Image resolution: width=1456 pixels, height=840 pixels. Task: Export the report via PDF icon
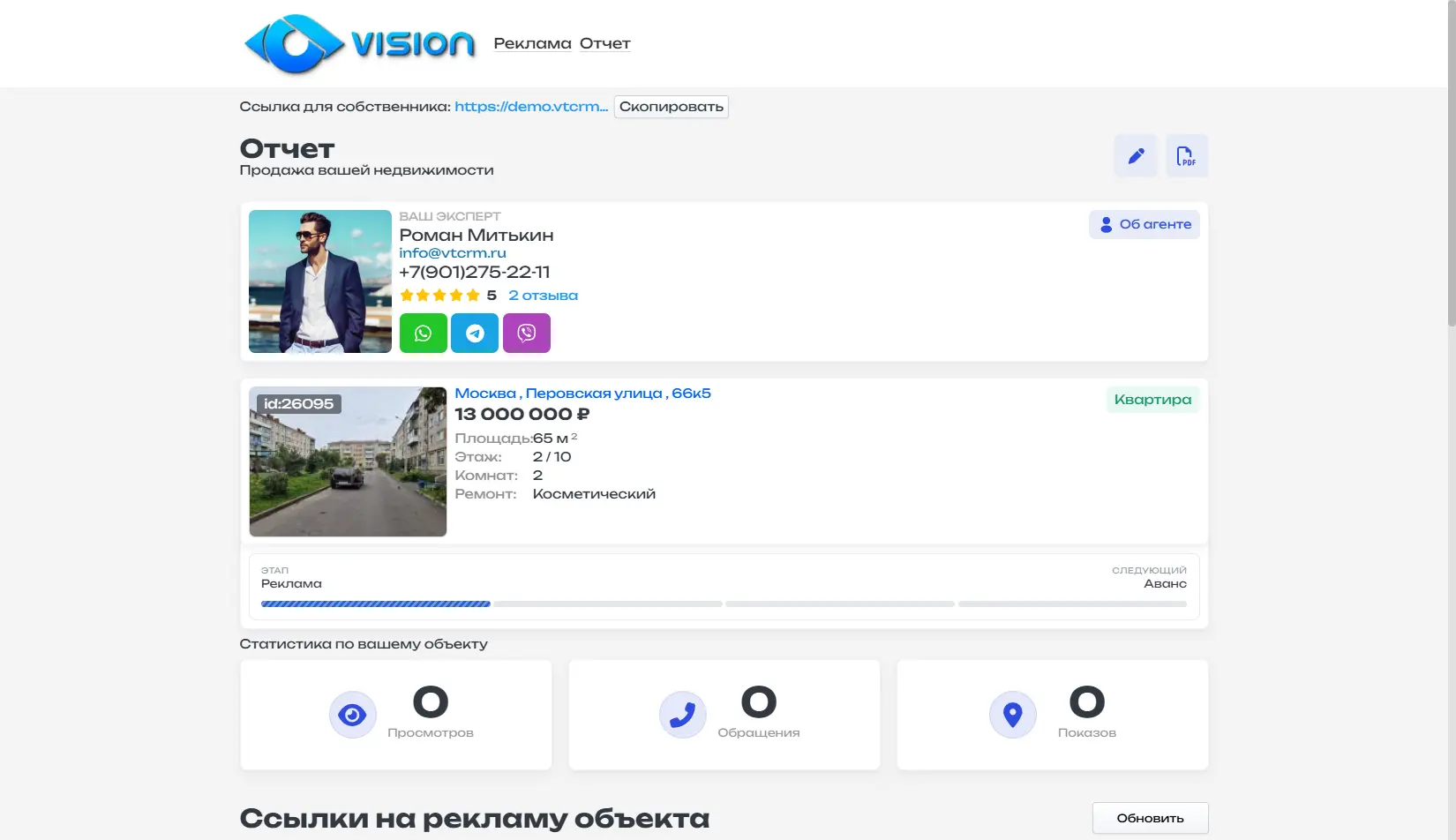[x=1186, y=156]
